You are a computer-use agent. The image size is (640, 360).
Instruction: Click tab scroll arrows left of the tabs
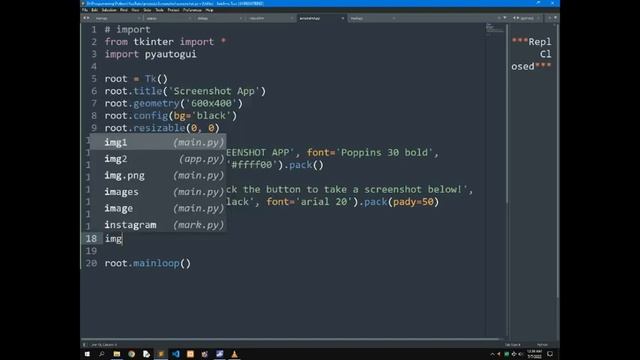coord(86,18)
